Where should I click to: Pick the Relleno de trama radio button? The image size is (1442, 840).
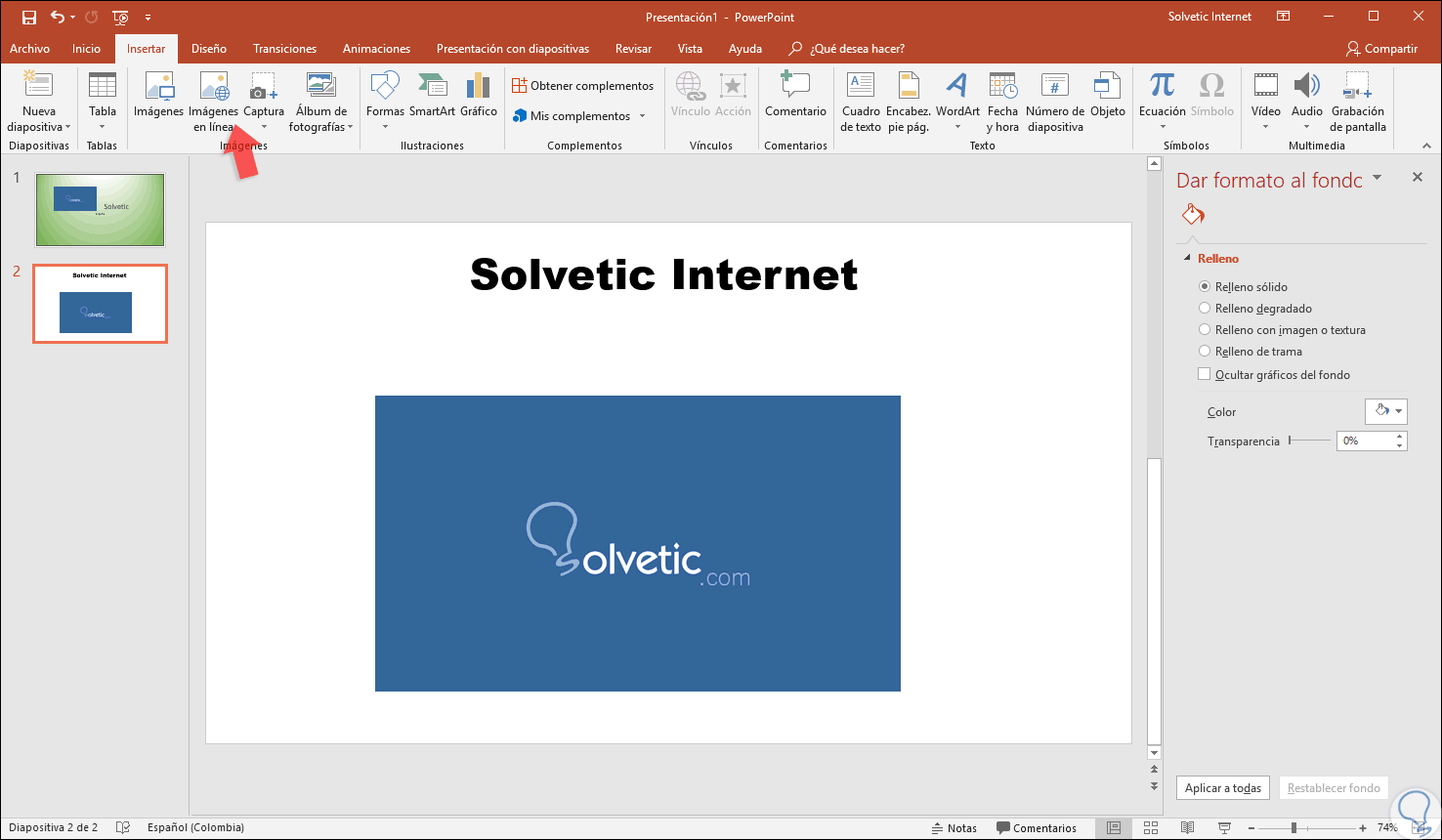pos(1205,352)
